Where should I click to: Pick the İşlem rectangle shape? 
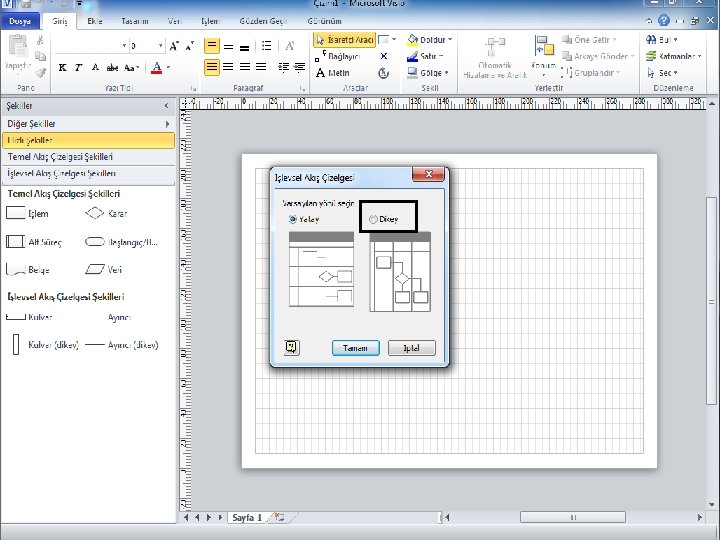pos(16,213)
